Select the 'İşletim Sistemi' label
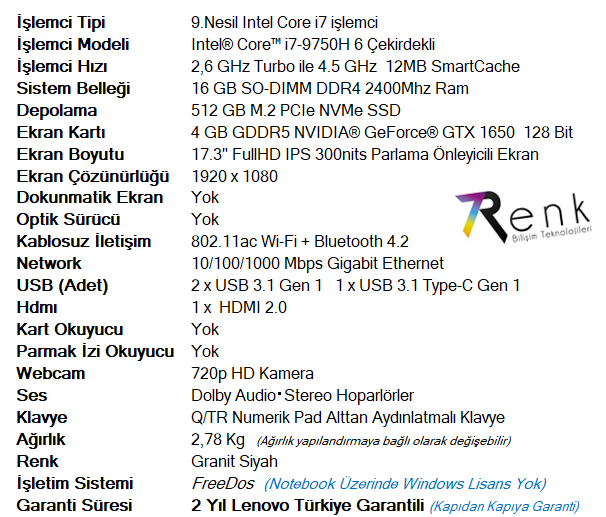This screenshot has width=606, height=517. pos(75,484)
